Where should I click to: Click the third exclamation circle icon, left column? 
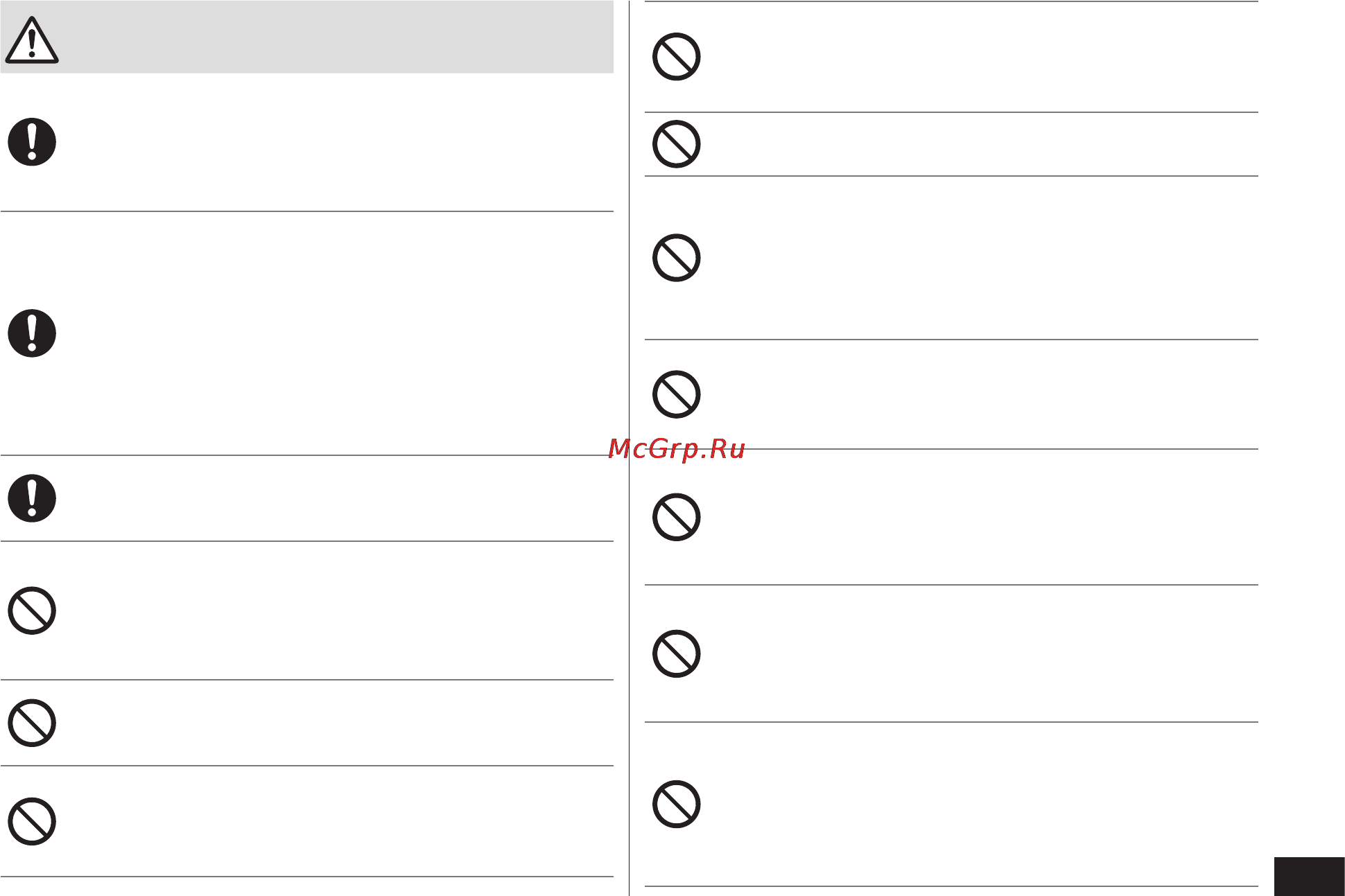[32, 498]
